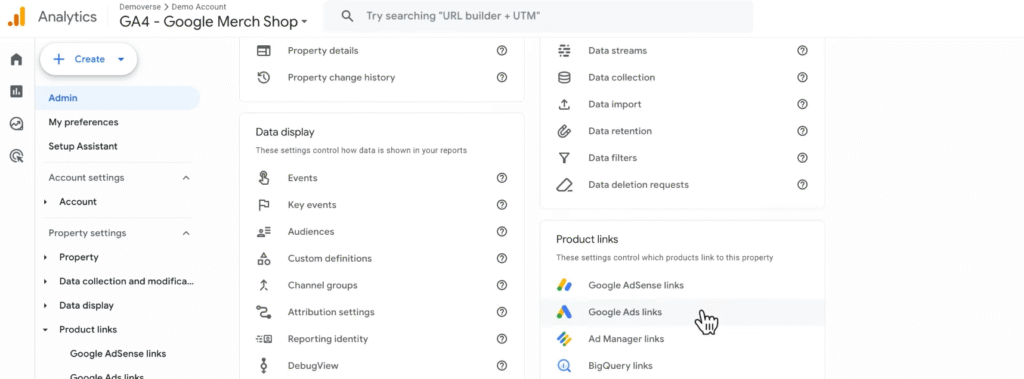Click the Data filters funnel icon
The width and height of the screenshot is (1024, 379).
564,157
